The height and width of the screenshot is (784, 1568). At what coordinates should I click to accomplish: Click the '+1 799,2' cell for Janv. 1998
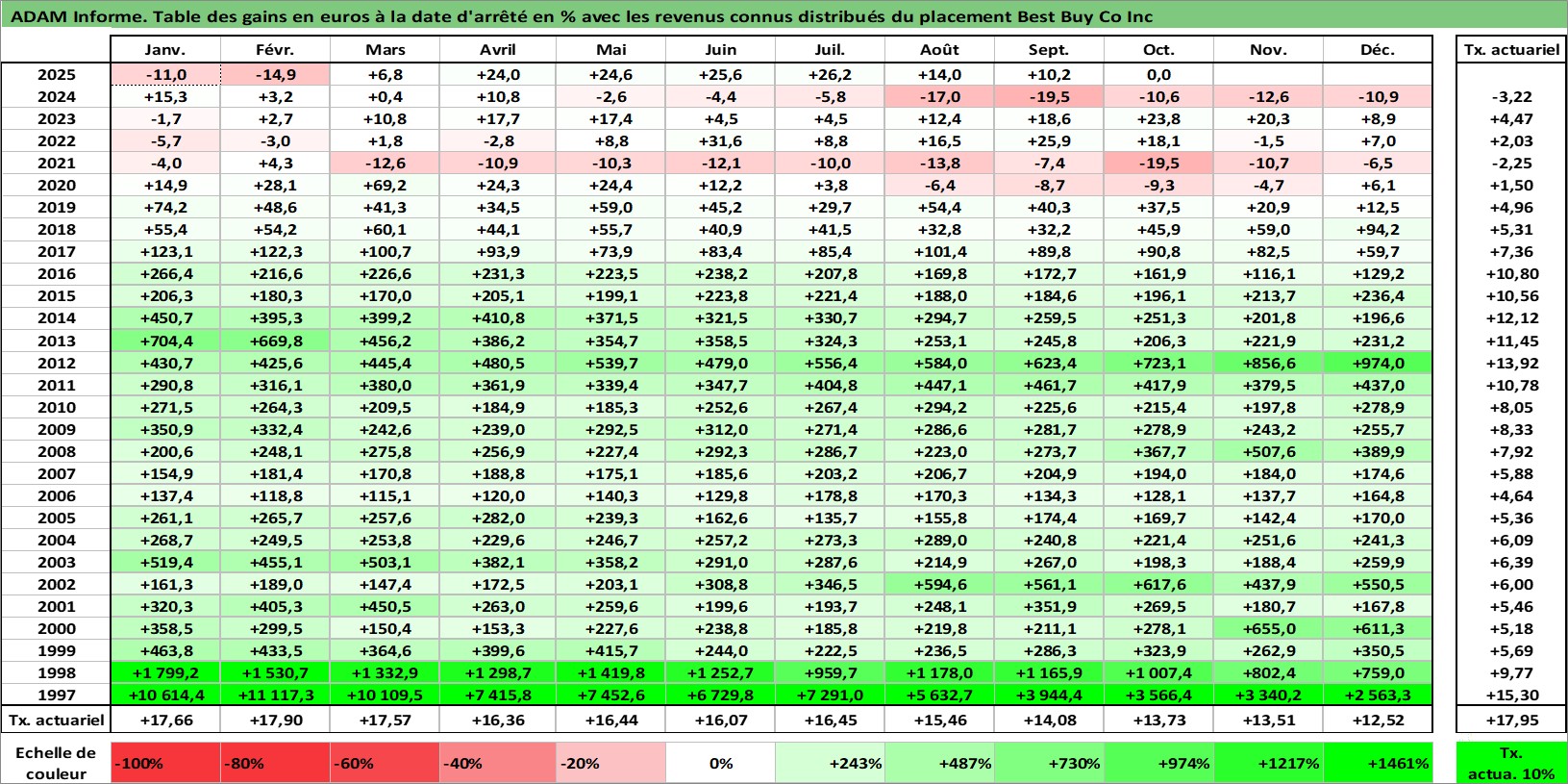pyautogui.click(x=165, y=672)
